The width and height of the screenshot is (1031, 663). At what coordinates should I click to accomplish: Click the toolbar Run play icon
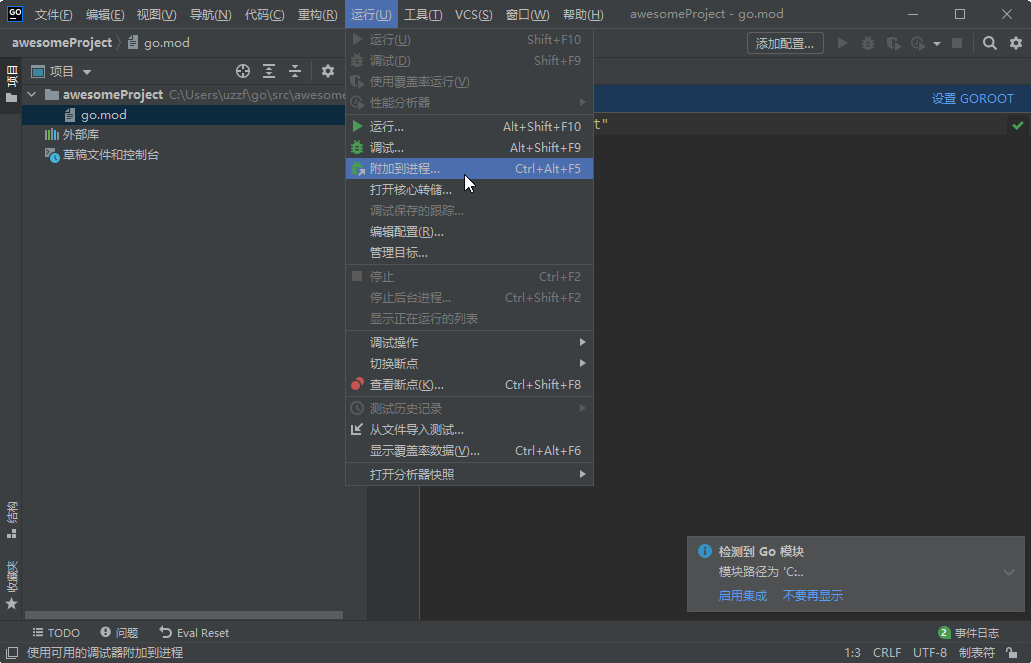pyautogui.click(x=842, y=43)
